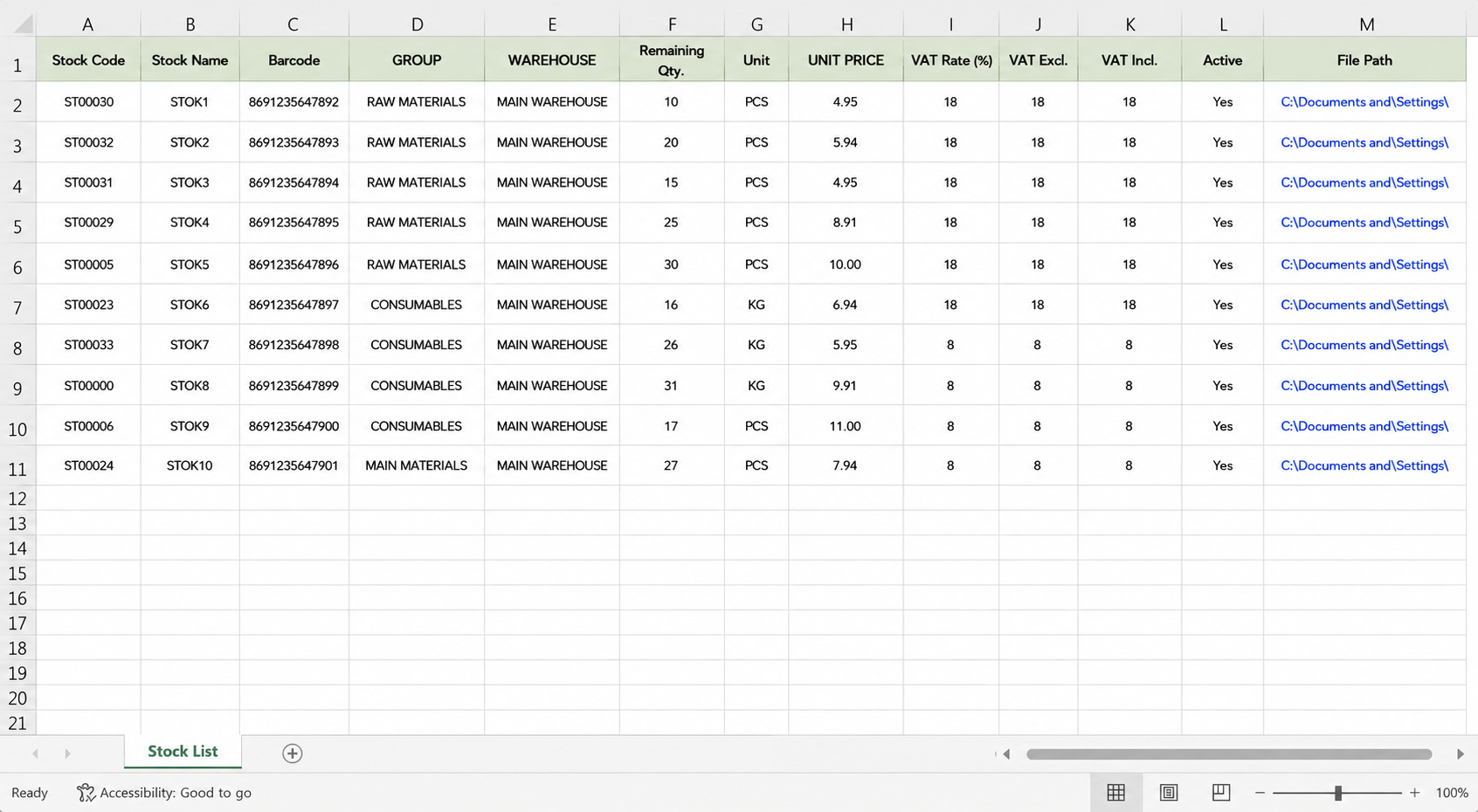The height and width of the screenshot is (812, 1478).
Task: Select the VAT Incl. header cell
Action: coord(1129,60)
